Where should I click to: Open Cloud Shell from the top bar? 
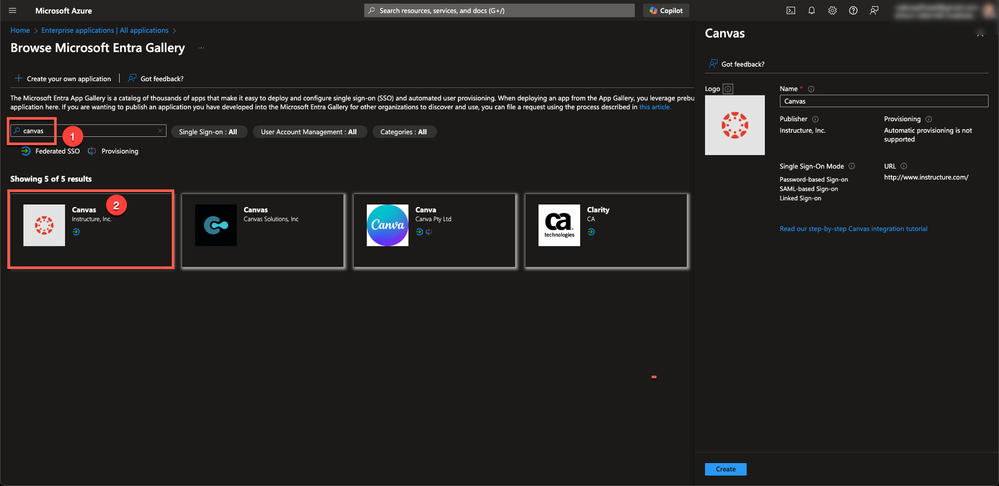[790, 10]
